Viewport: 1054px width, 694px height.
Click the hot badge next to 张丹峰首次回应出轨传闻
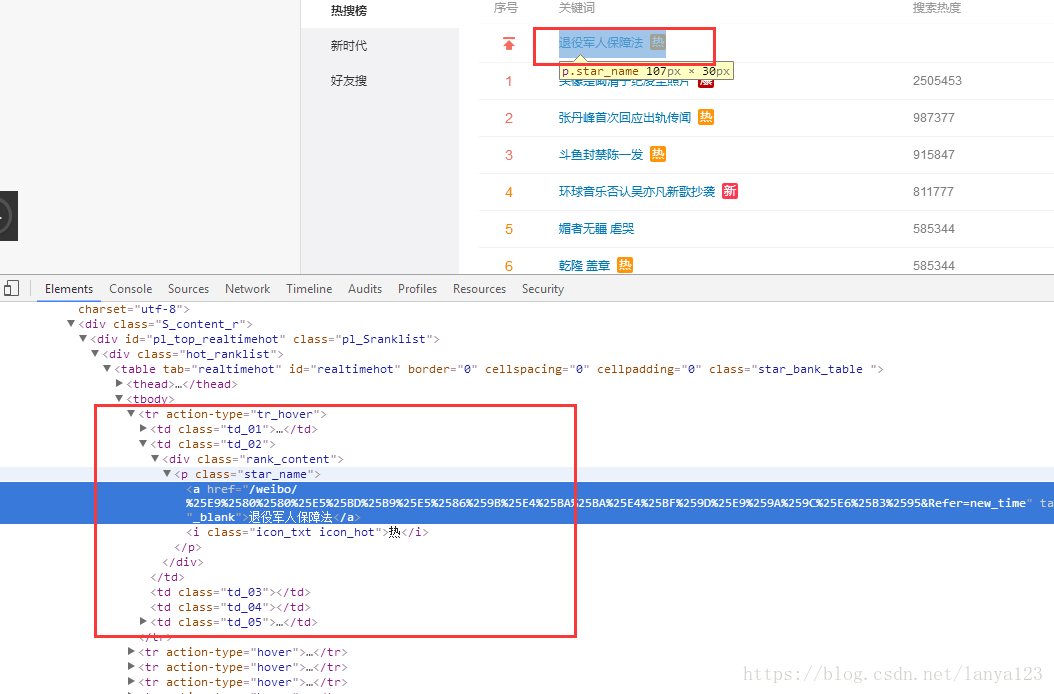(706, 117)
